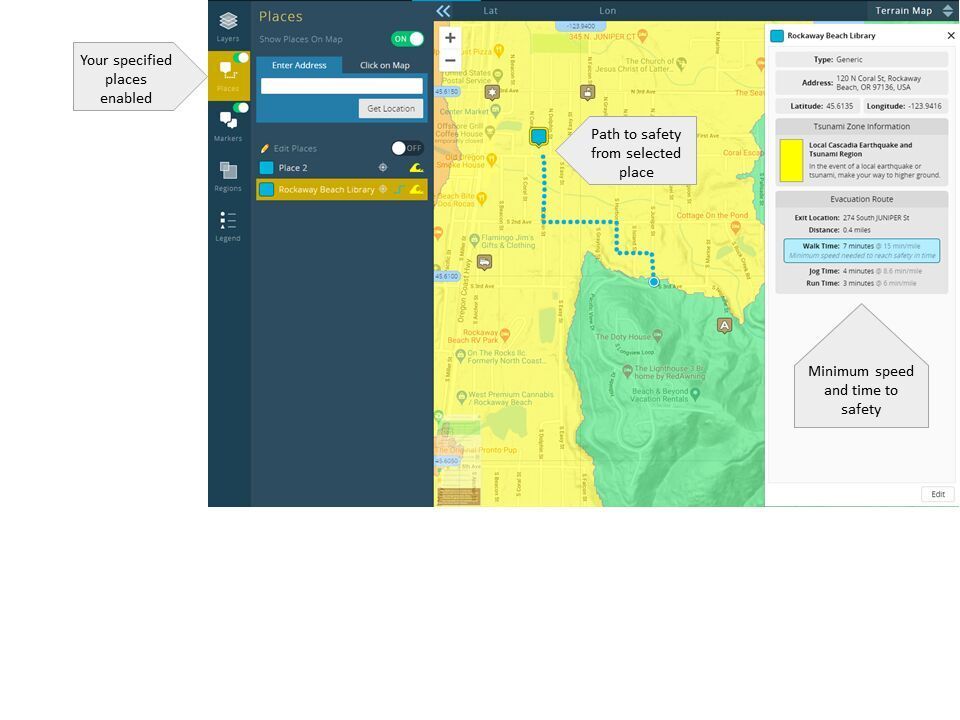This screenshot has height=720, width=960.
Task: Collapse the side panel with double chevron
Action: (x=443, y=11)
